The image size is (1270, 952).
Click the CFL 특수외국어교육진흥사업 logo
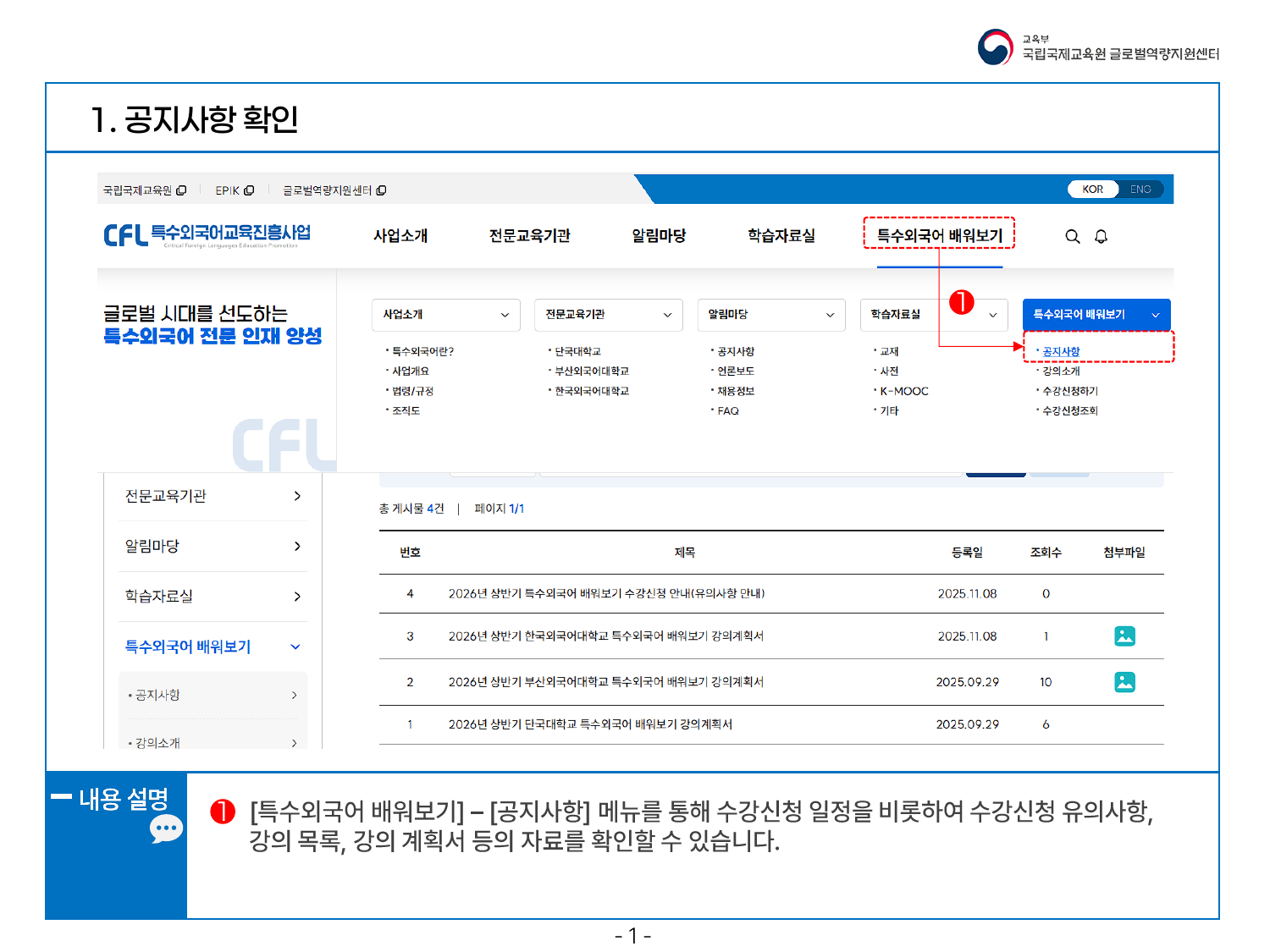(207, 234)
